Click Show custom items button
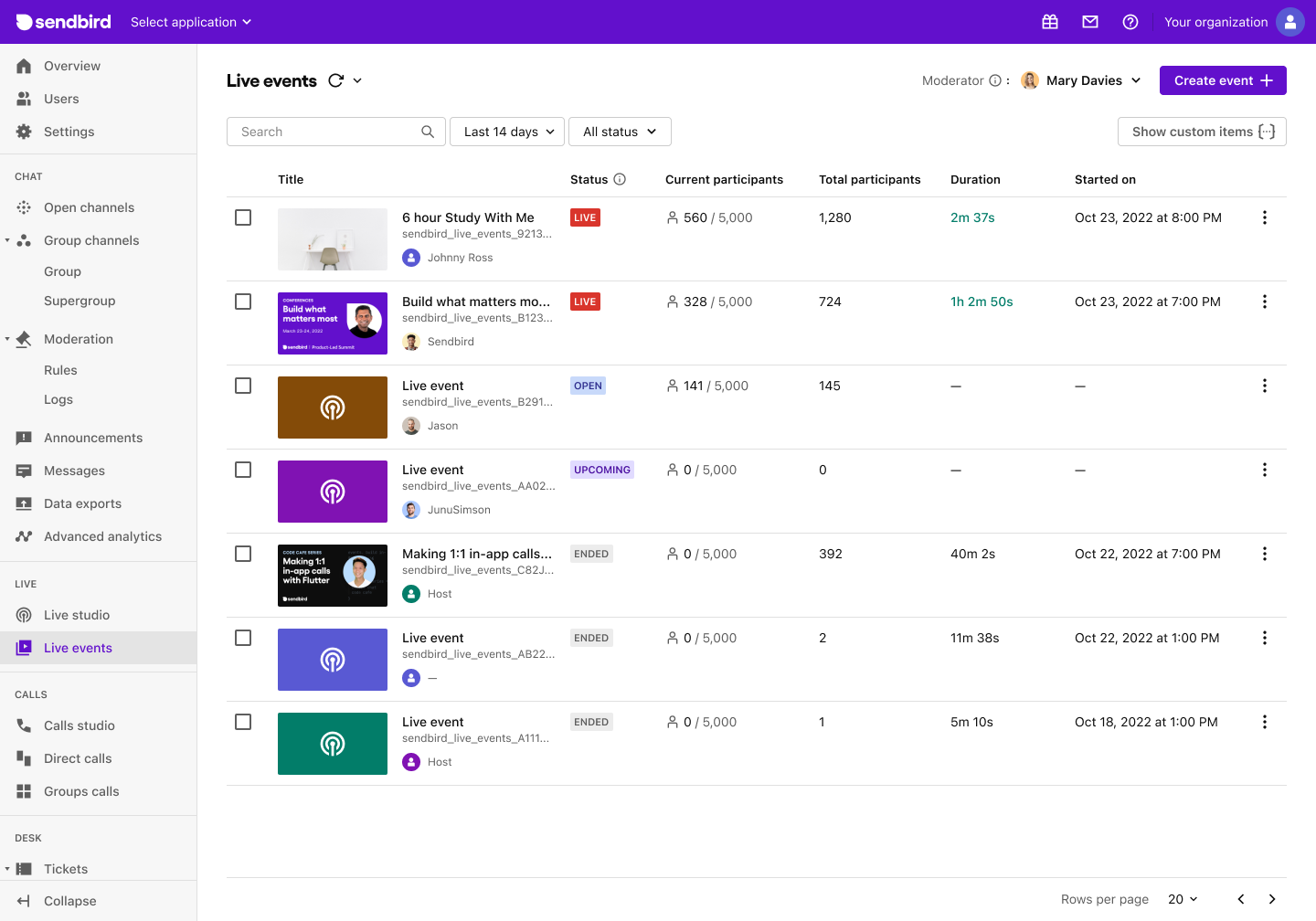Image resolution: width=1316 pixels, height=921 pixels. 1202,132
